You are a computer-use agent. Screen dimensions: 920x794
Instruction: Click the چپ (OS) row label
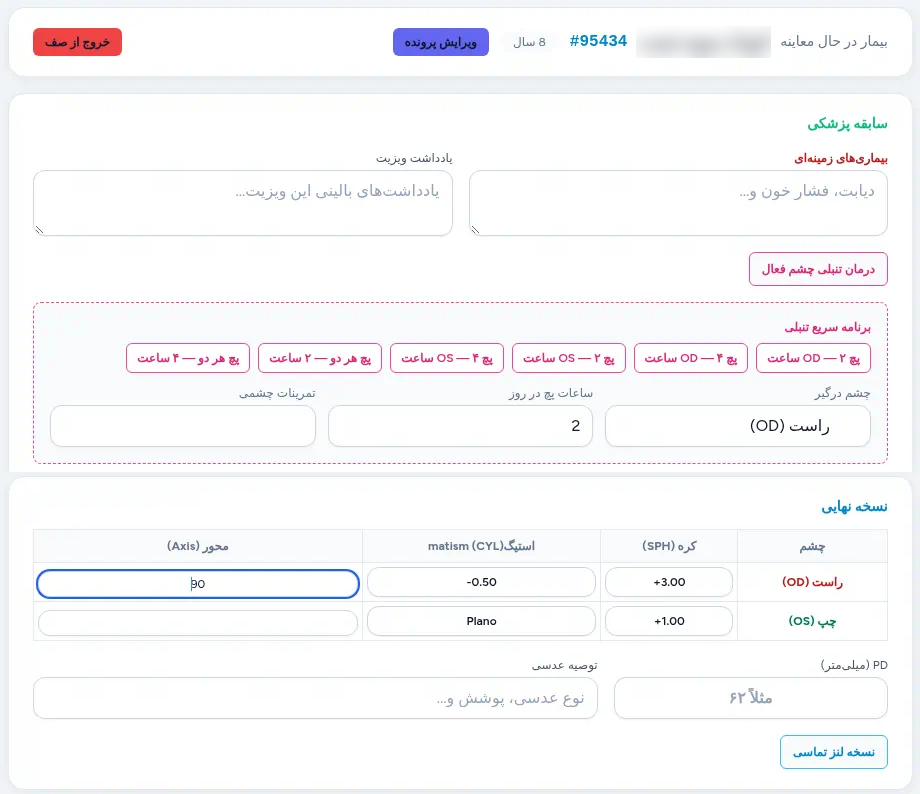click(812, 621)
